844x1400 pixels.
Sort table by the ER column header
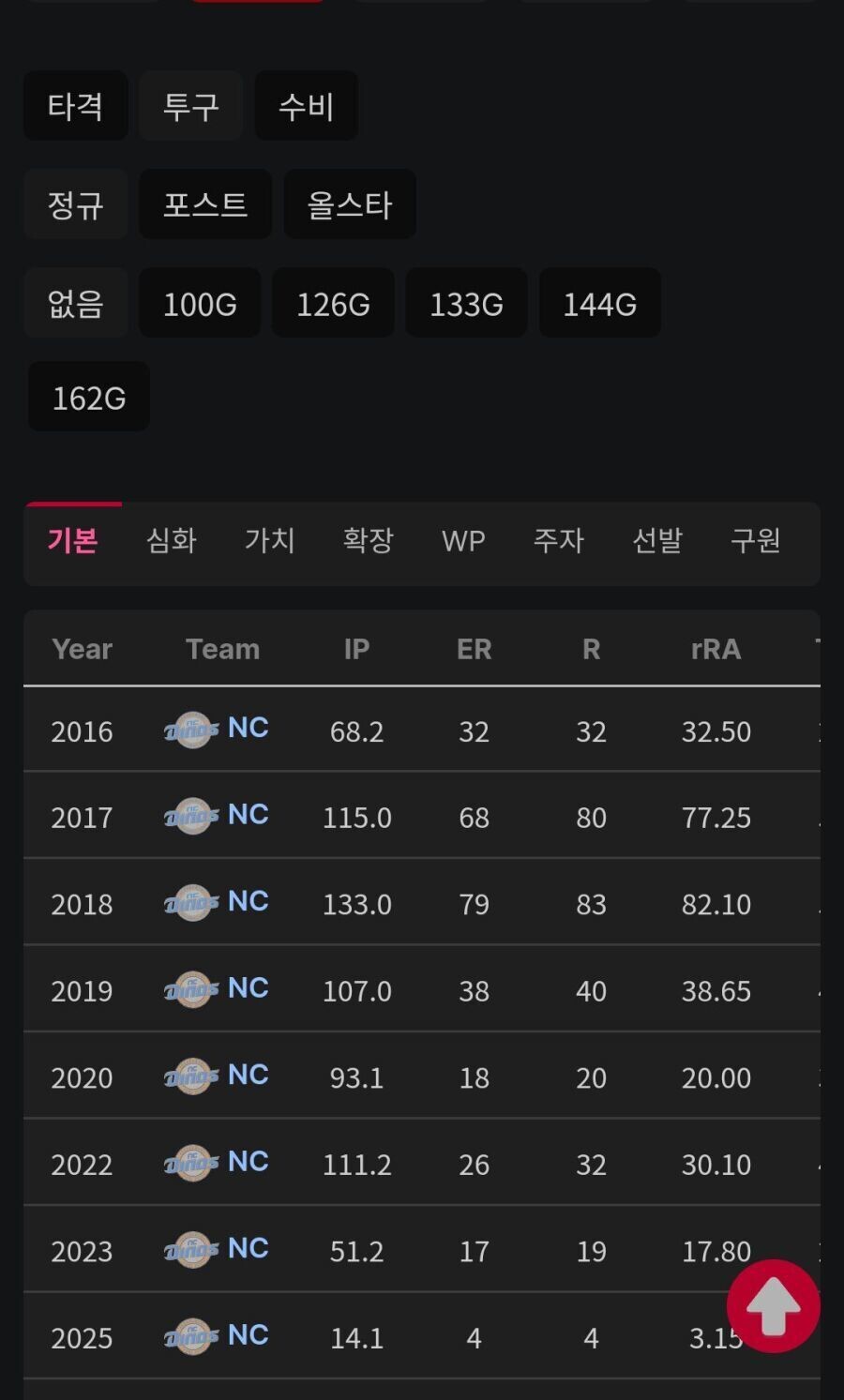coord(474,649)
